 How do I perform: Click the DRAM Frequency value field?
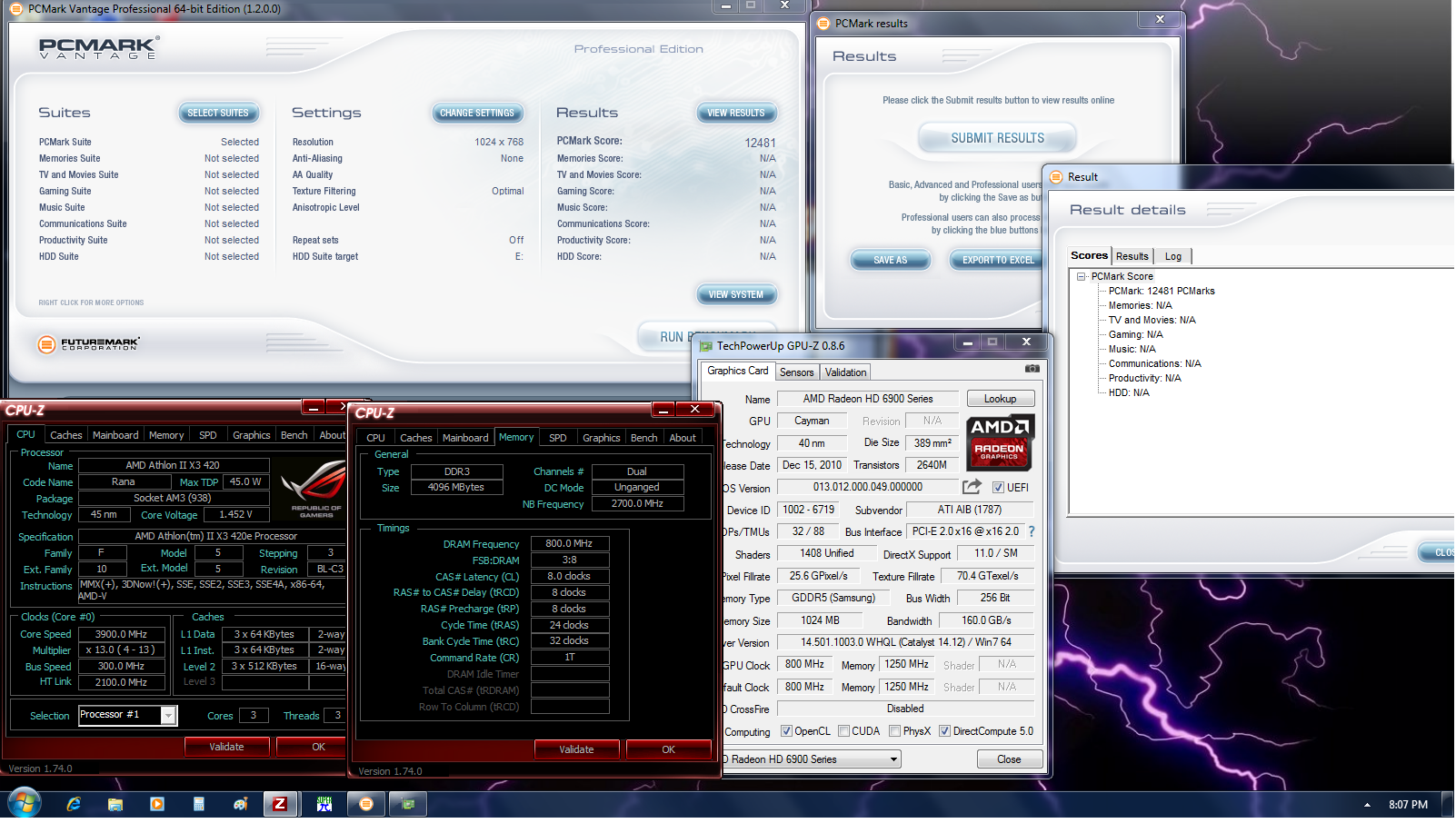(x=570, y=543)
